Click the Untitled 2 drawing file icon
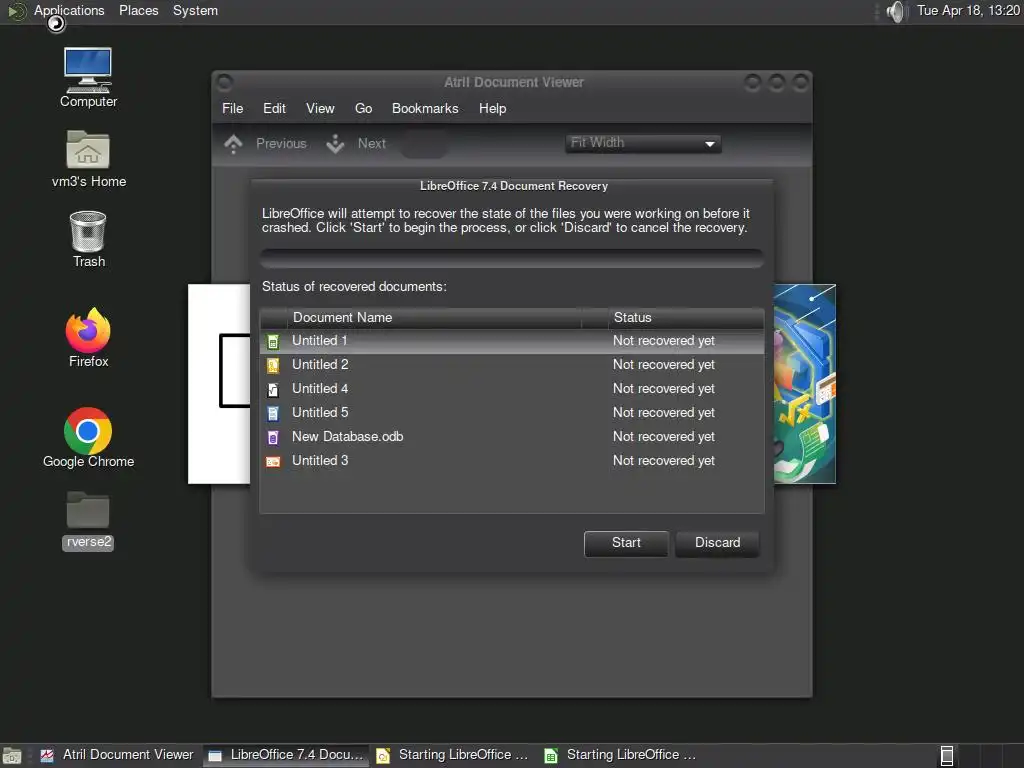 coord(273,365)
